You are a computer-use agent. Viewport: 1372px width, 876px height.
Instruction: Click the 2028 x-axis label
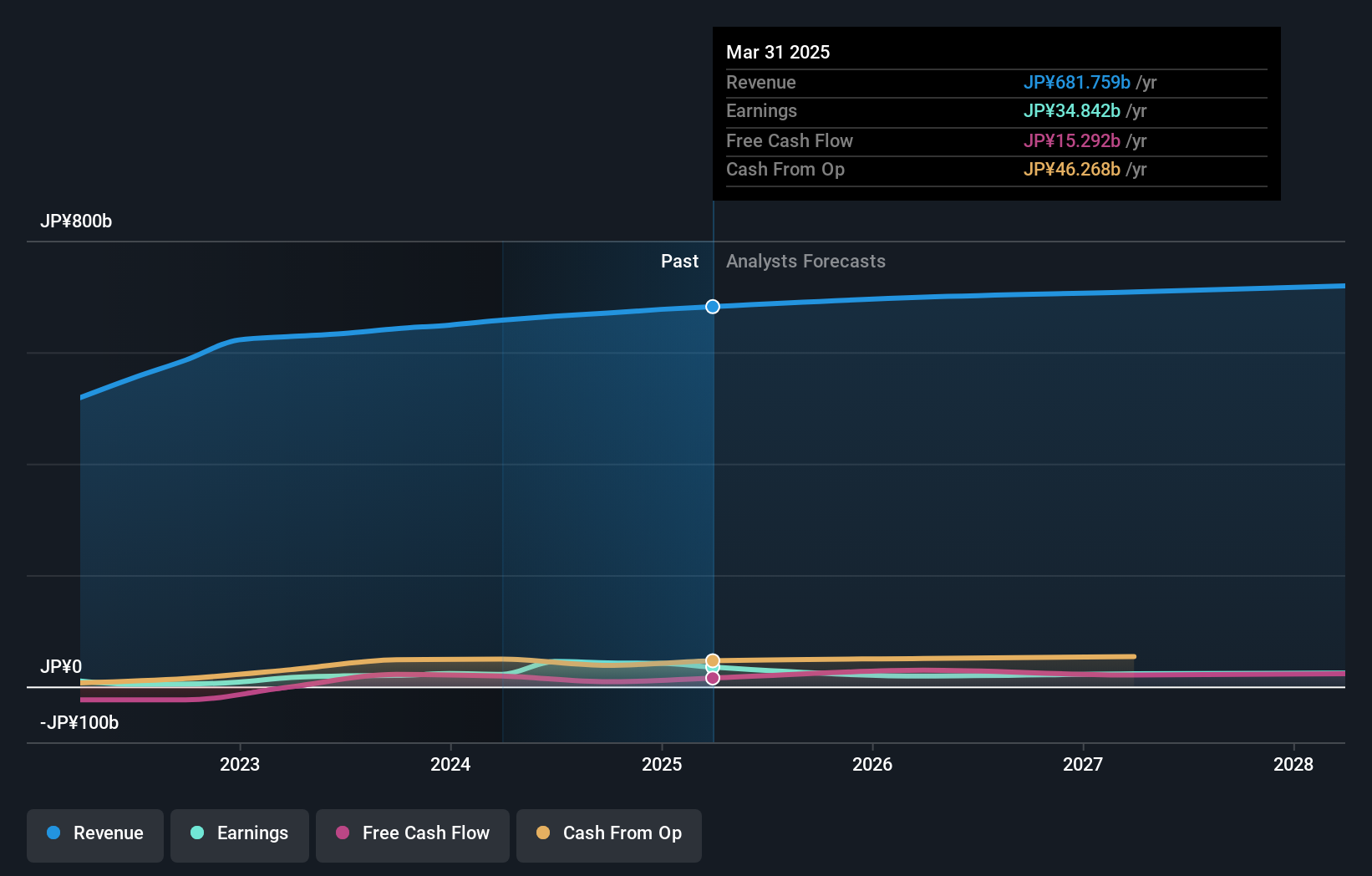pyautogui.click(x=1293, y=764)
